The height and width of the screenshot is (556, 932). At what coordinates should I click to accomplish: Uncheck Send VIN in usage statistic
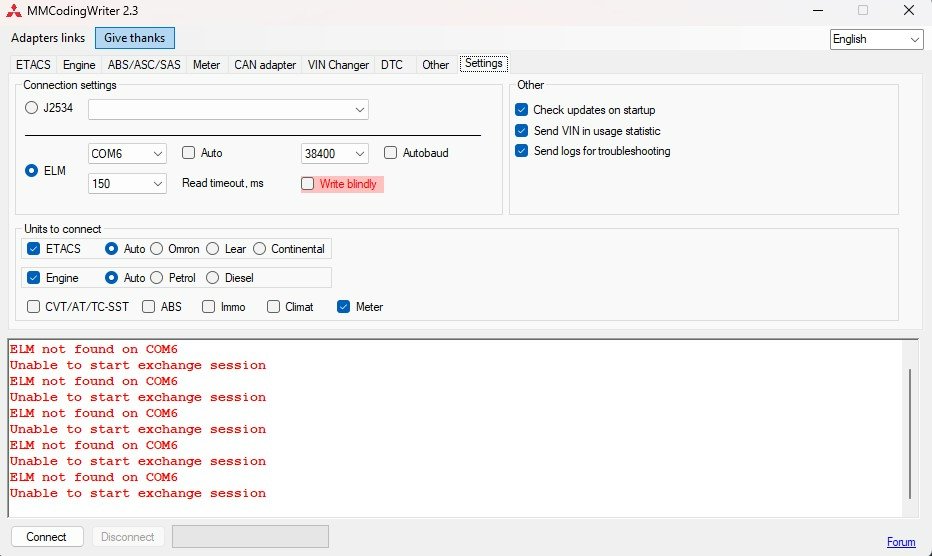point(521,131)
